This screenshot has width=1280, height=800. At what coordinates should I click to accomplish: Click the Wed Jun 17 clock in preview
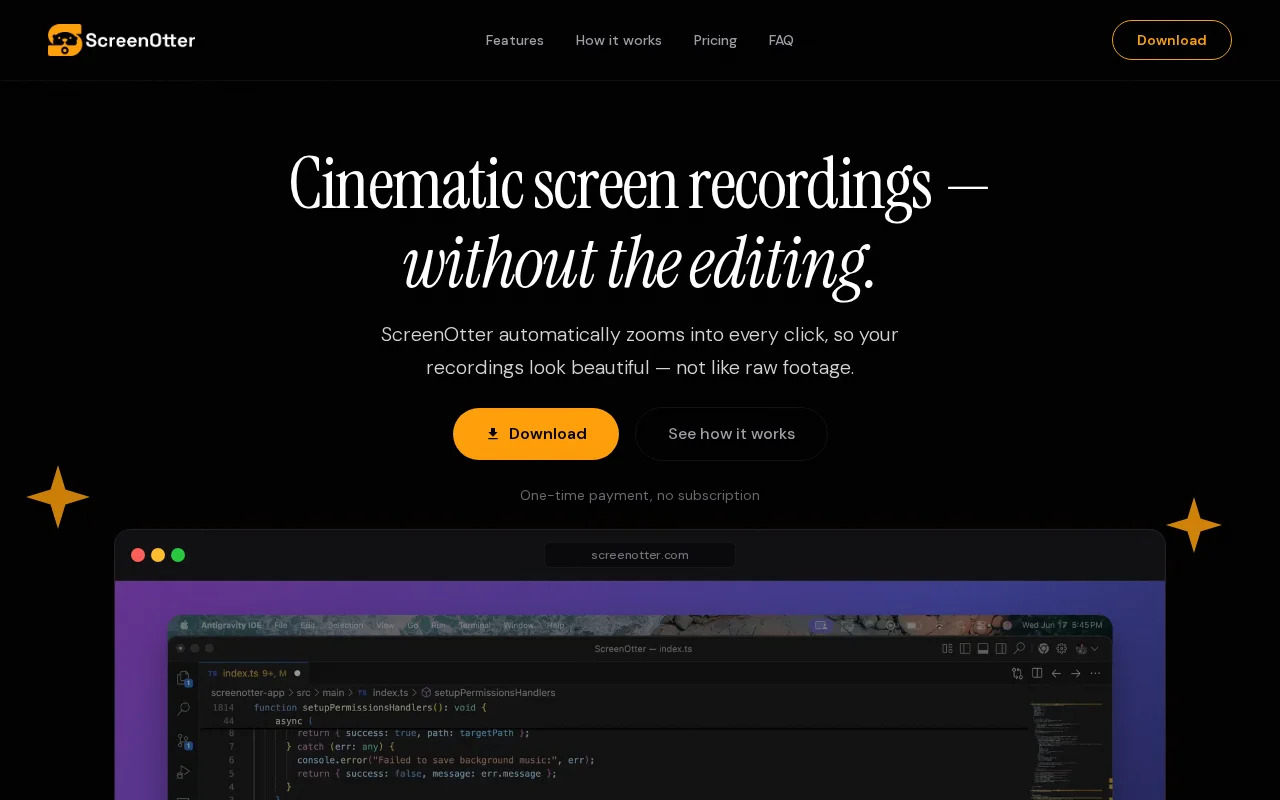pos(1062,625)
